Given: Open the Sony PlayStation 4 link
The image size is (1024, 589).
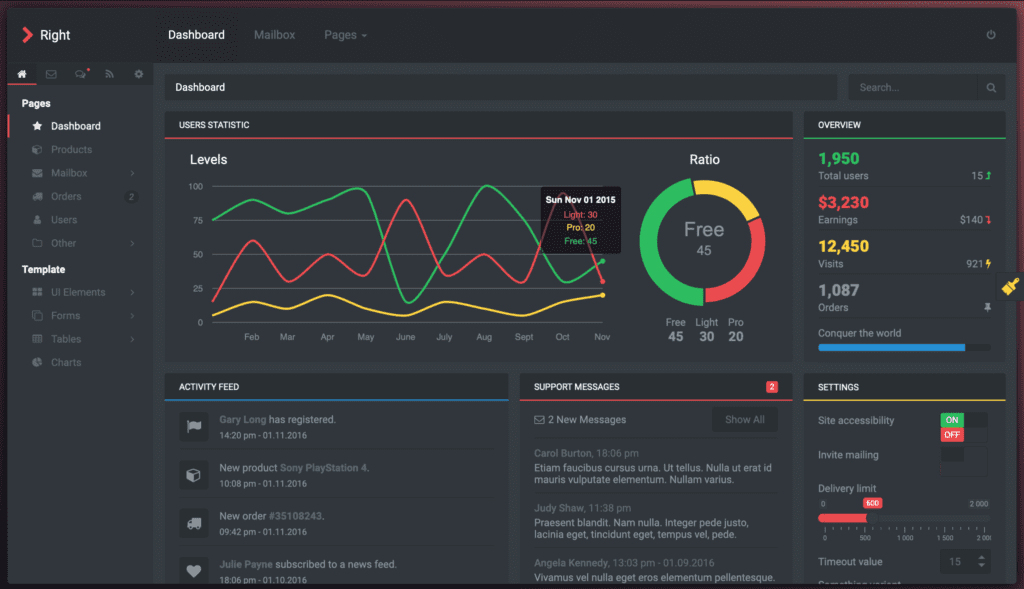Looking at the screenshot, I should pyautogui.click(x=323, y=468).
